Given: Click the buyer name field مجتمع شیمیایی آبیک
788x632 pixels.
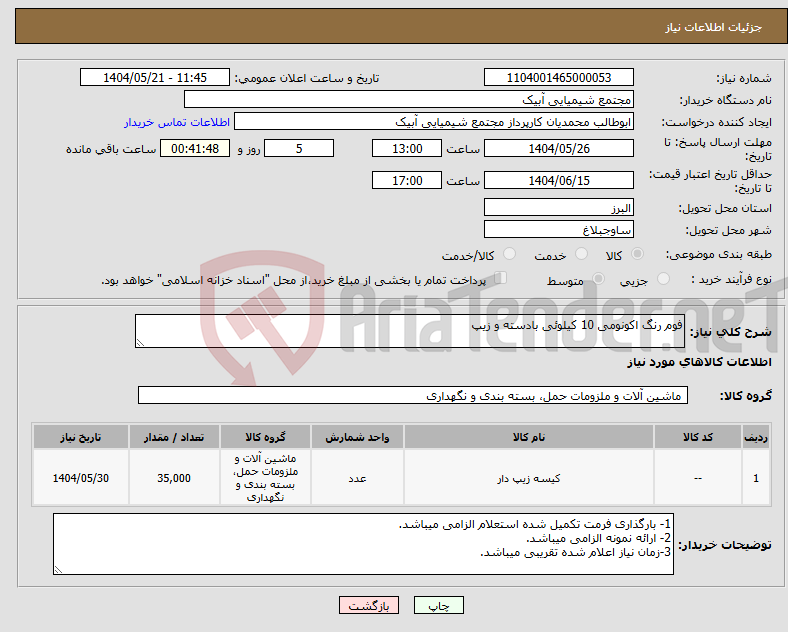Looking at the screenshot, I should click(x=409, y=99).
